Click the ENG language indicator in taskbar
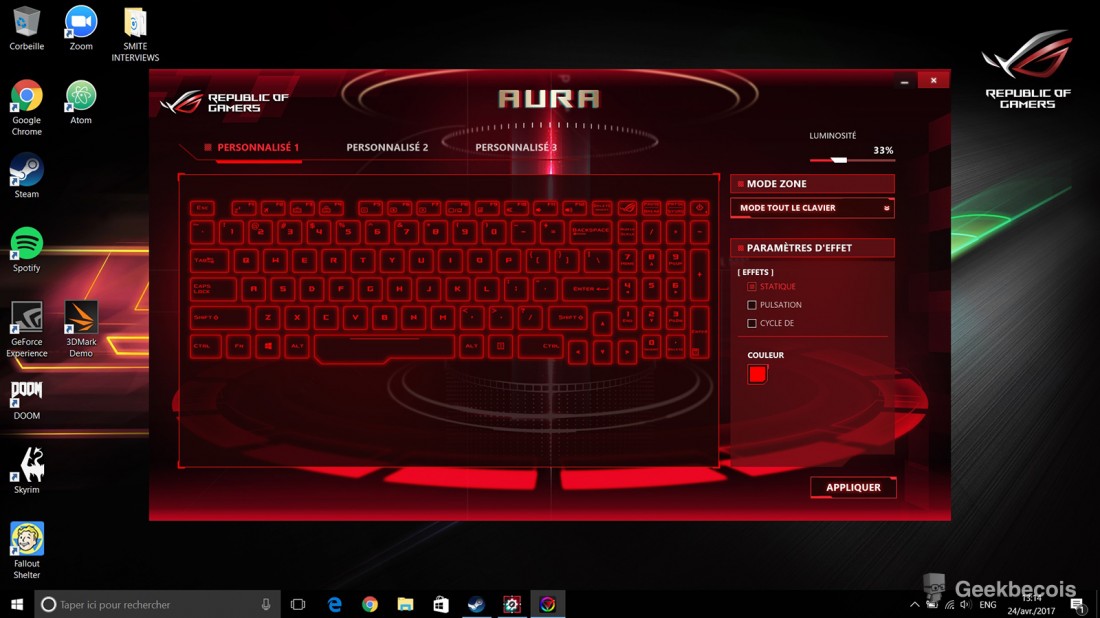This screenshot has width=1100, height=618. pos(987,605)
